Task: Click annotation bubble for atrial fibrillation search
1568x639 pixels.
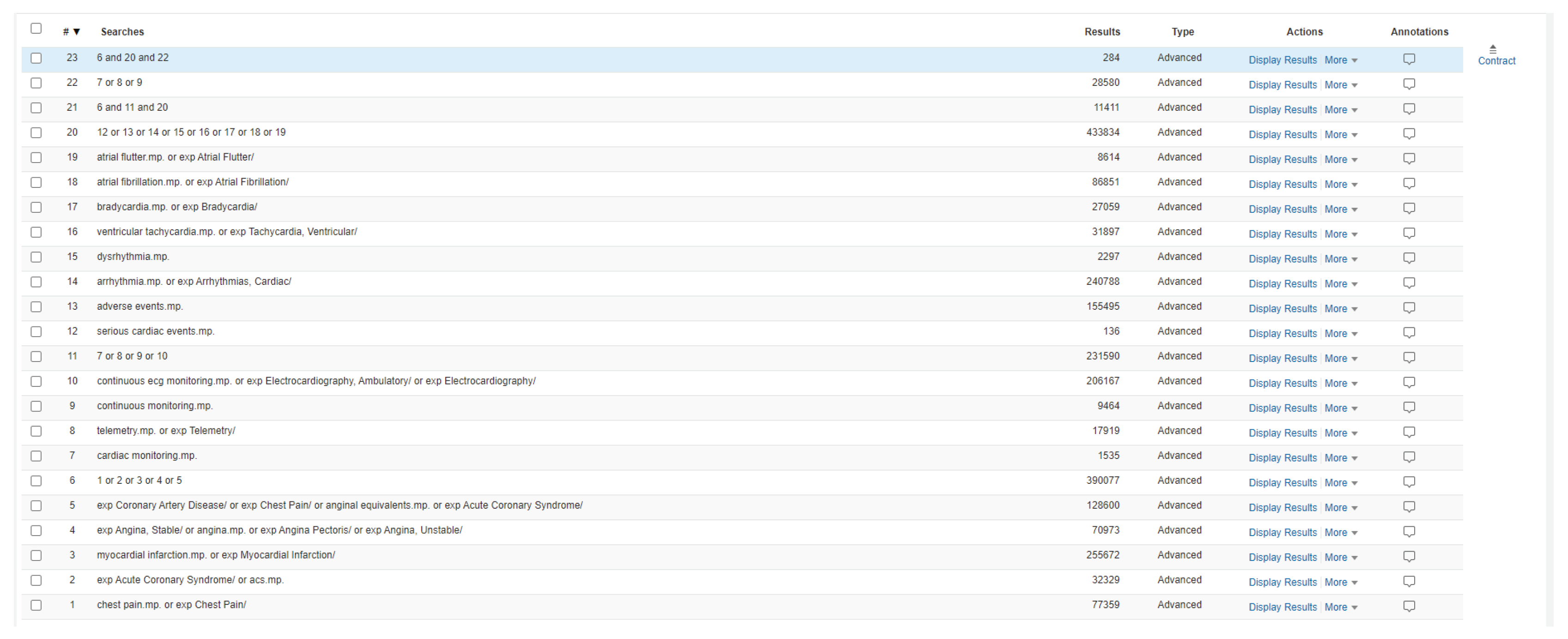Action: (x=1409, y=183)
